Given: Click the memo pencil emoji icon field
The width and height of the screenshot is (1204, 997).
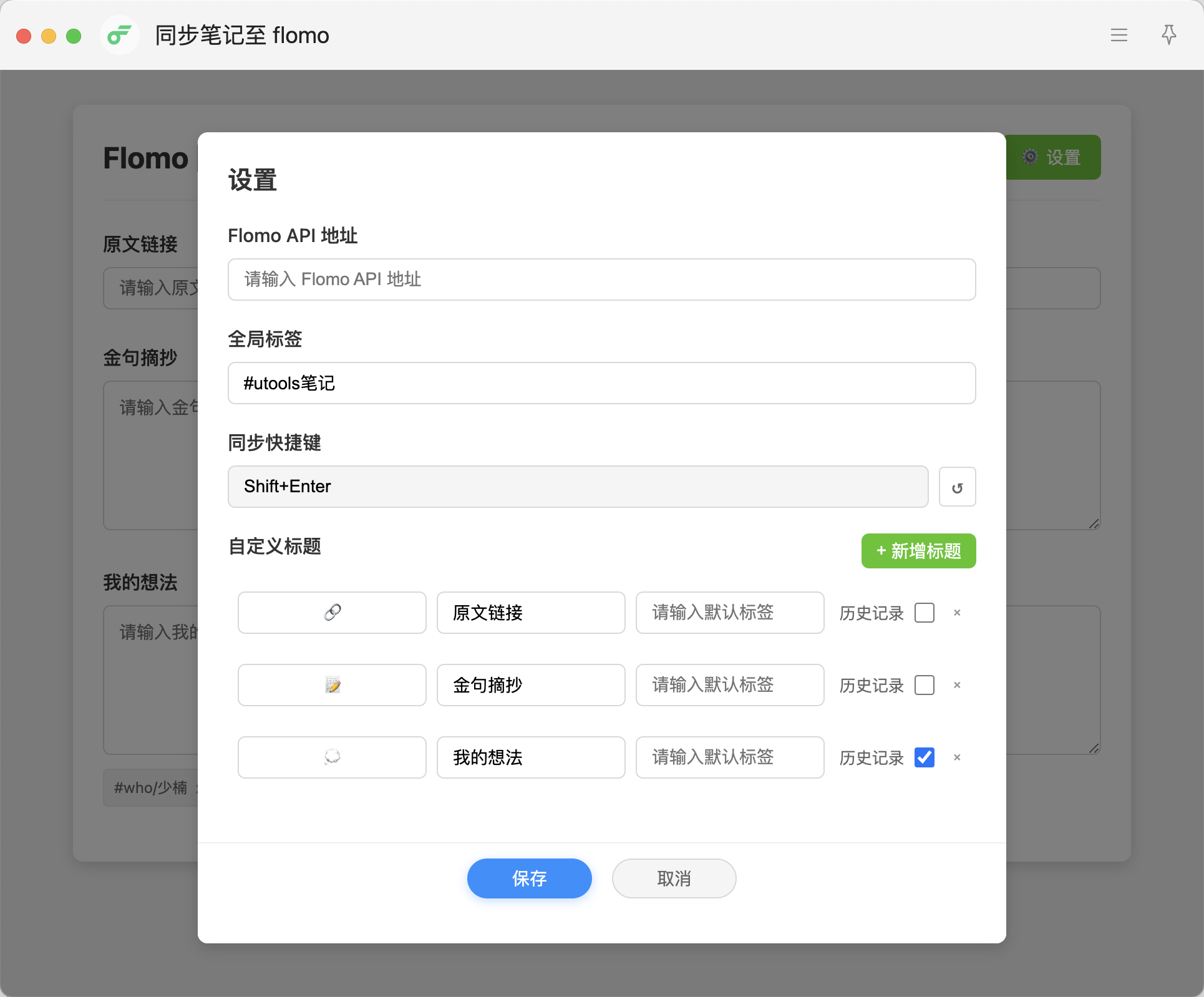Looking at the screenshot, I should [x=332, y=685].
